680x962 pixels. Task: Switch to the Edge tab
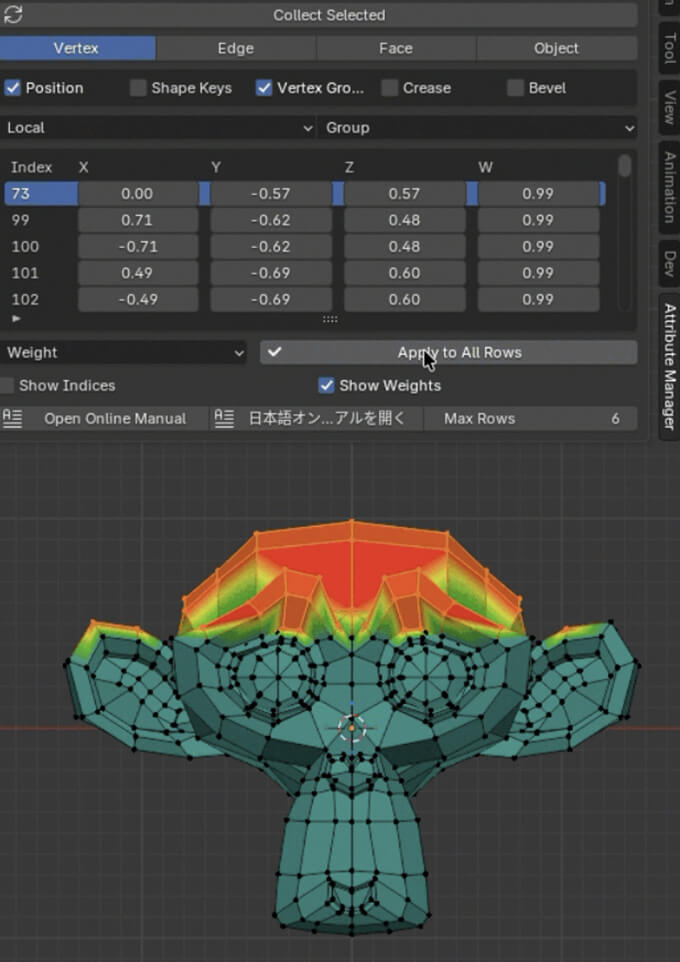click(235, 48)
